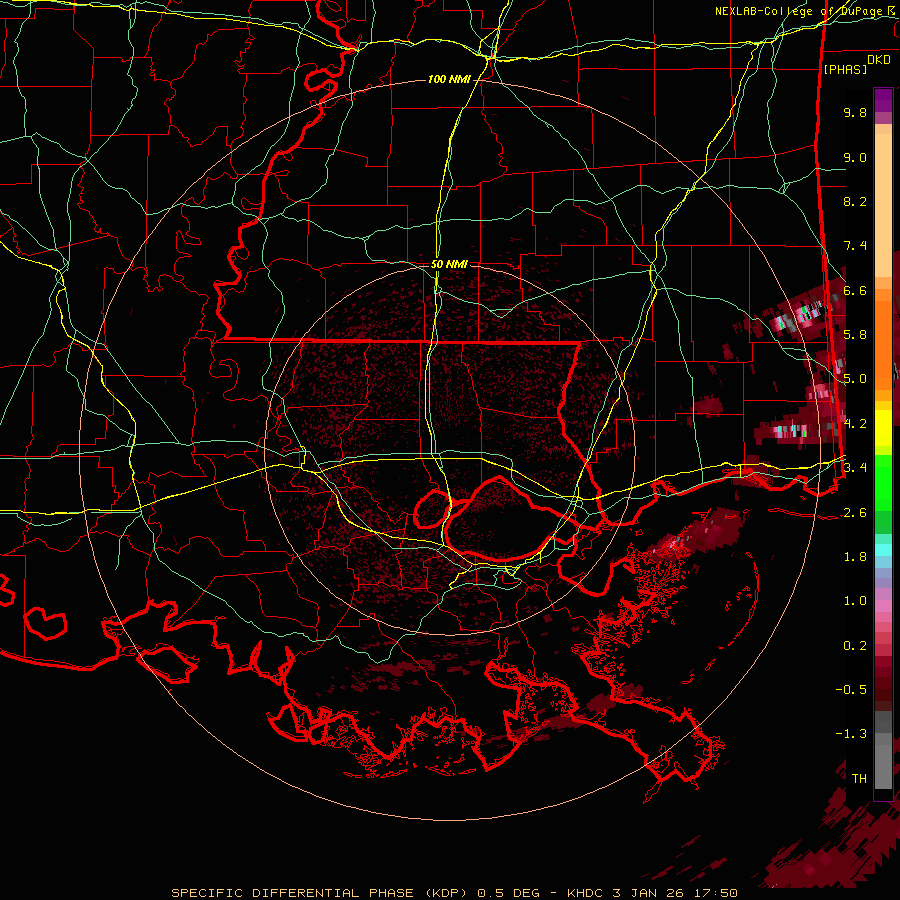Pick the light peach band near 8.2
Screen dimensions: 900x900
[x=883, y=205]
